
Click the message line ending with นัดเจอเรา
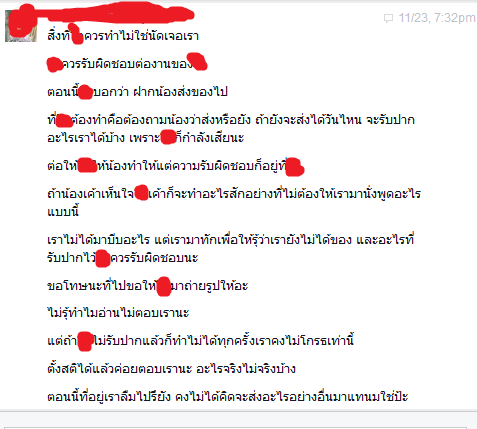coord(123,36)
